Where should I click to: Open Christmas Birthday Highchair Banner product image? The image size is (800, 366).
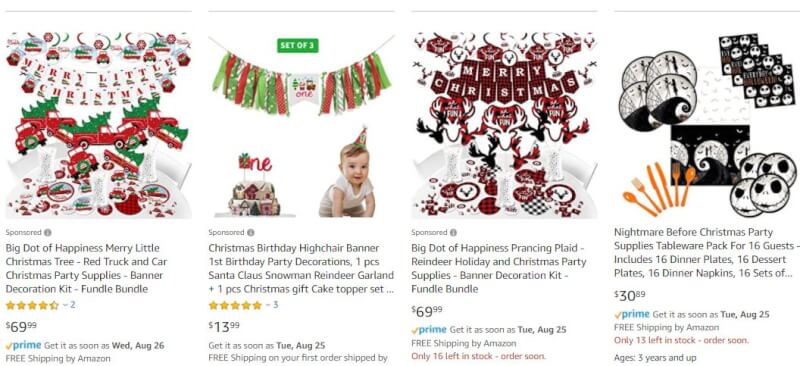click(x=301, y=125)
